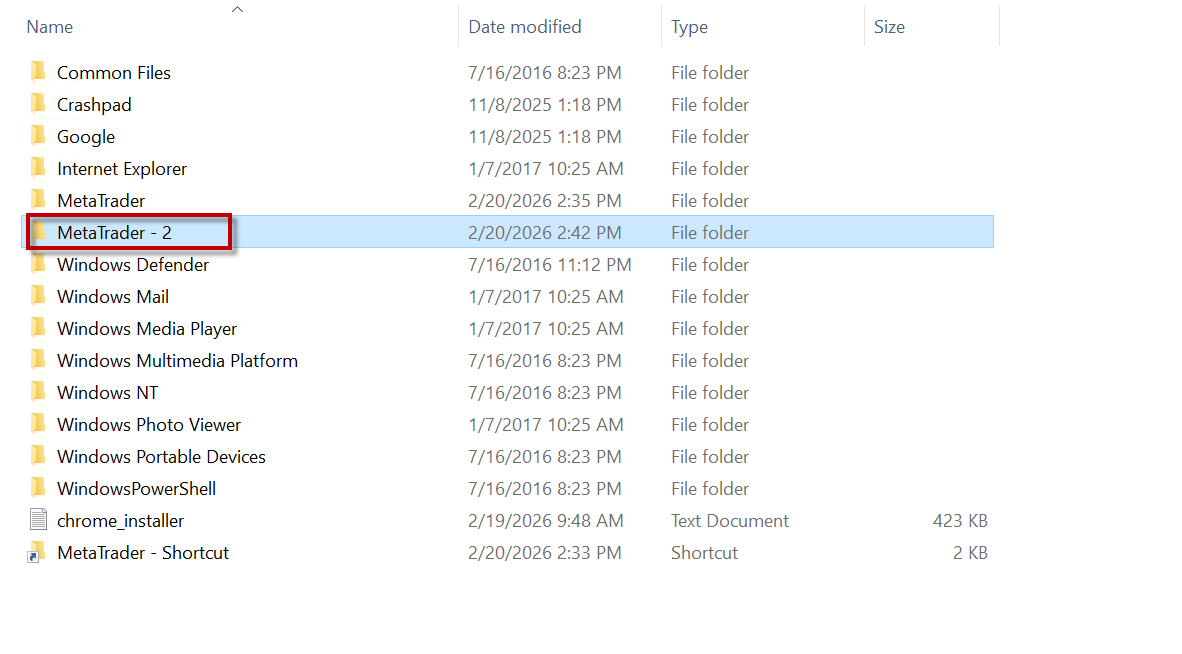Select the MetaTrader - 2 folder name
Viewport: 1182px width, 654px height.
click(x=114, y=232)
